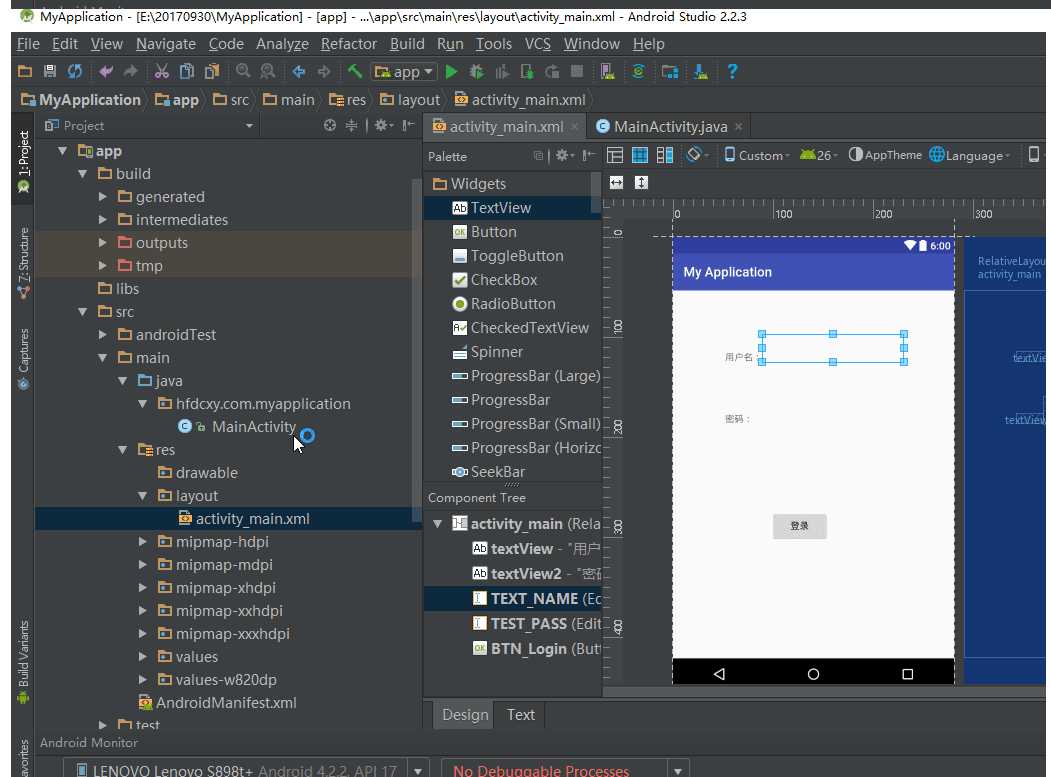Image resolution: width=1051 pixels, height=777 pixels.
Task: Click the login button in preview
Action: pyautogui.click(x=800, y=526)
